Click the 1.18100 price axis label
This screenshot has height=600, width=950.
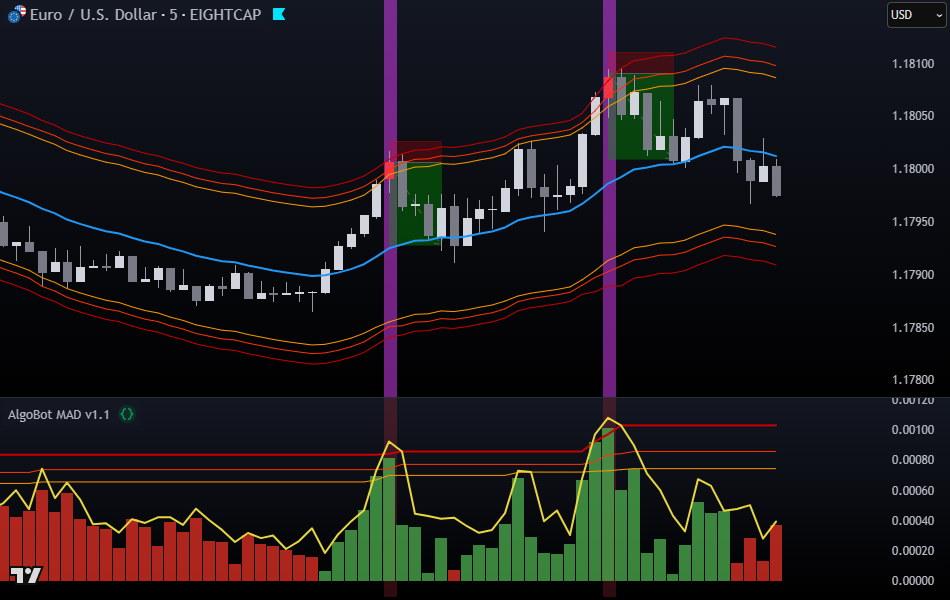[x=913, y=64]
